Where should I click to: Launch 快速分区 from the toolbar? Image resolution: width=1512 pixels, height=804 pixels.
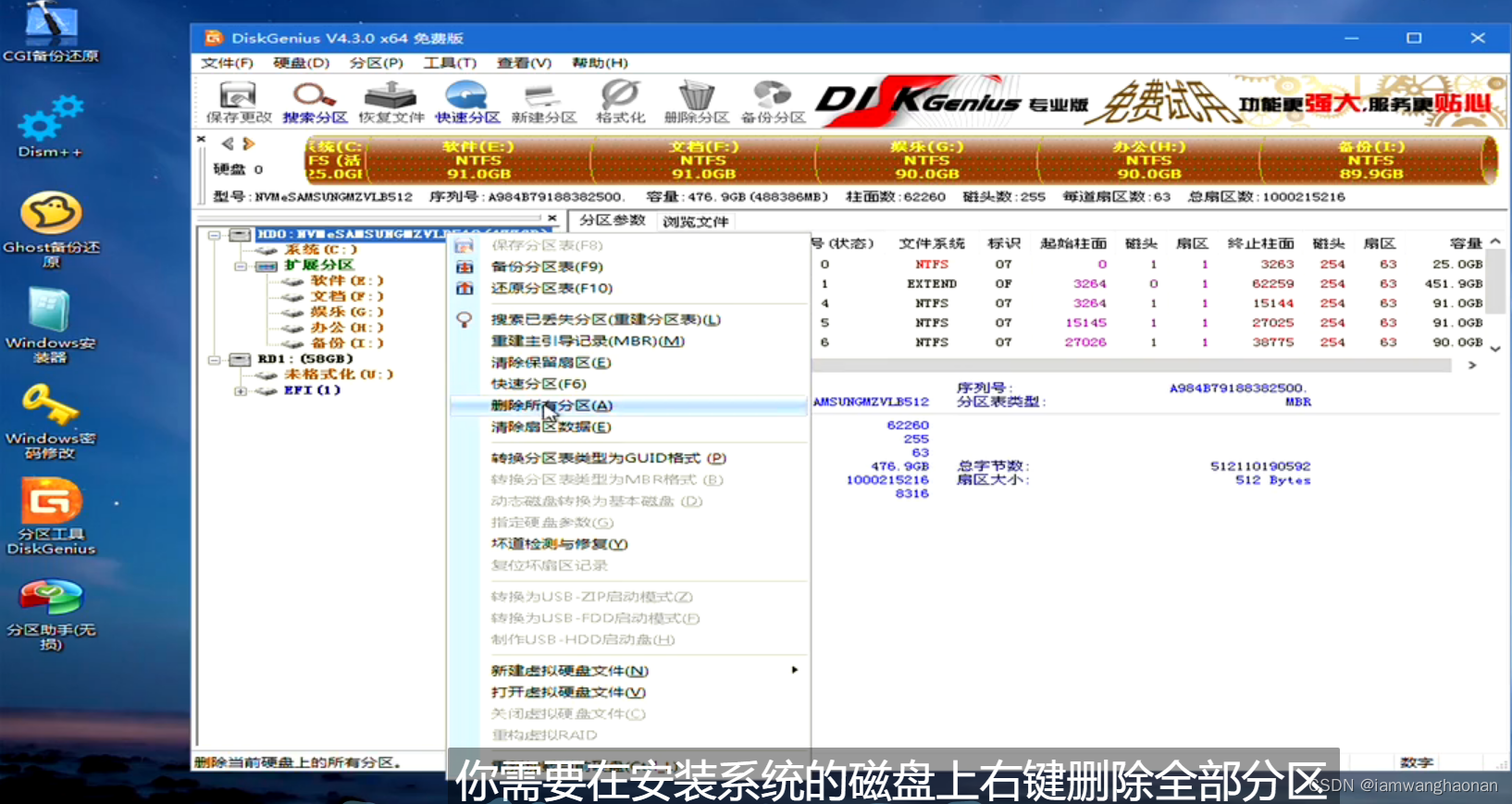click(x=467, y=102)
